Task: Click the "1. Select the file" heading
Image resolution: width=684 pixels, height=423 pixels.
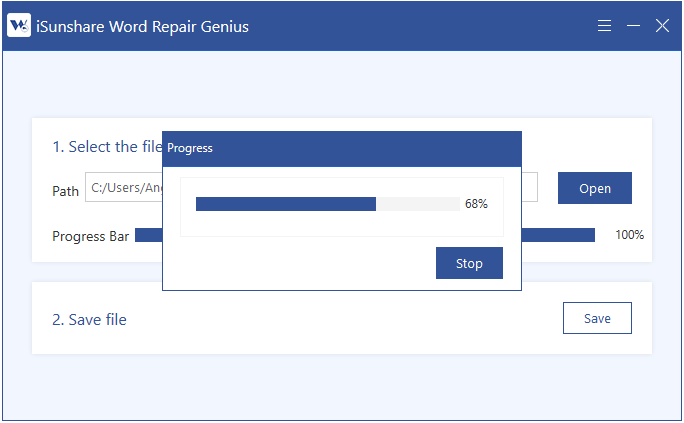Action: [x=107, y=147]
